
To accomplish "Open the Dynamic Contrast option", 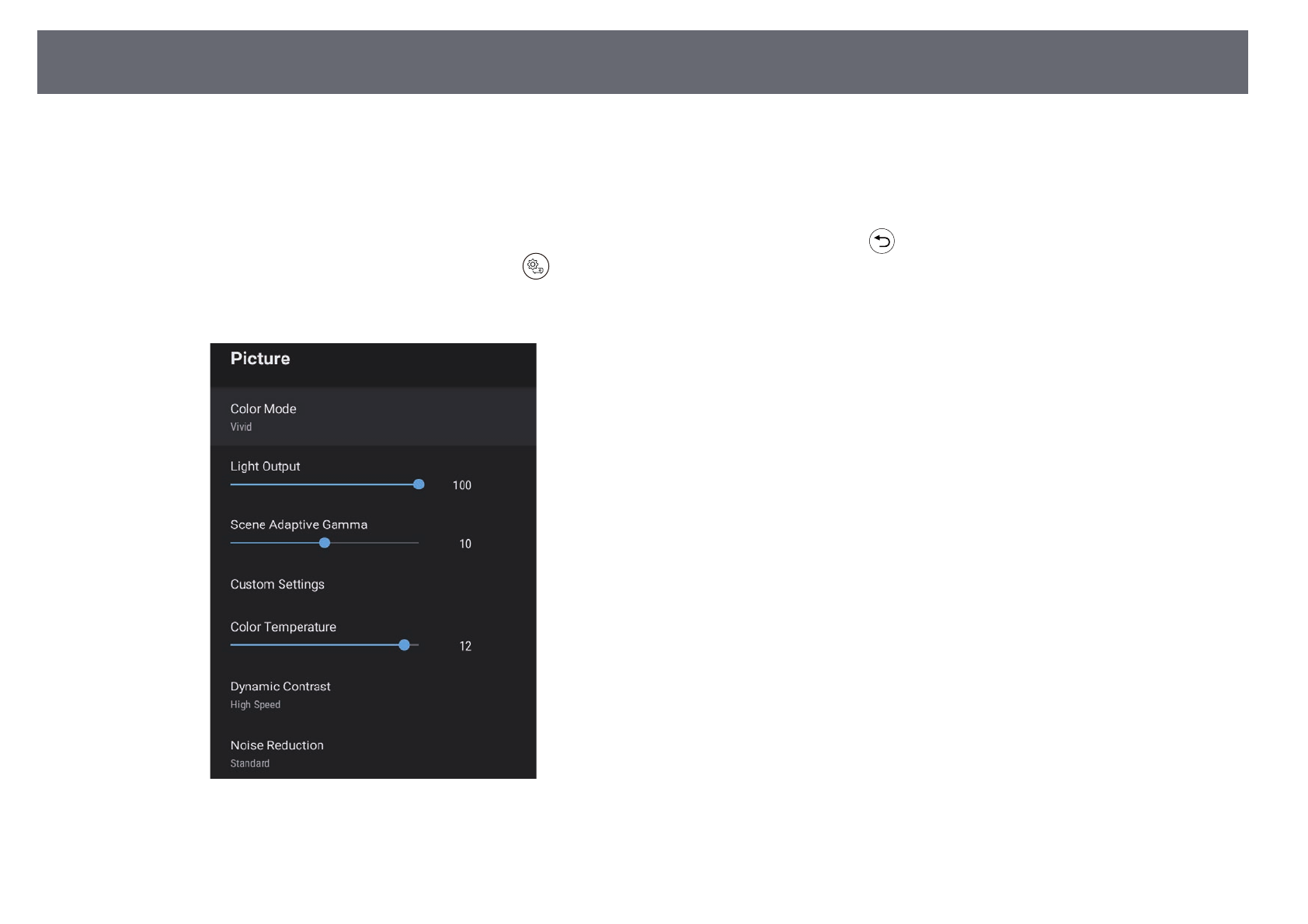I will click(280, 687).
